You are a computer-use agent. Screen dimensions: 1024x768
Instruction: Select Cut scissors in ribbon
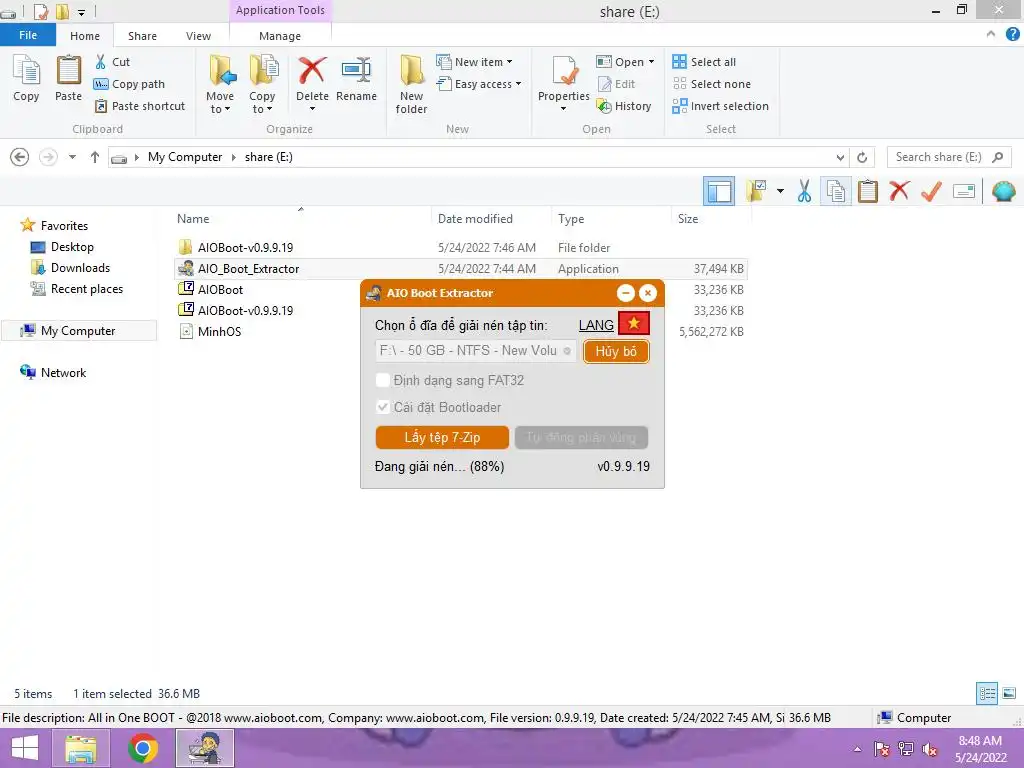[x=112, y=62]
